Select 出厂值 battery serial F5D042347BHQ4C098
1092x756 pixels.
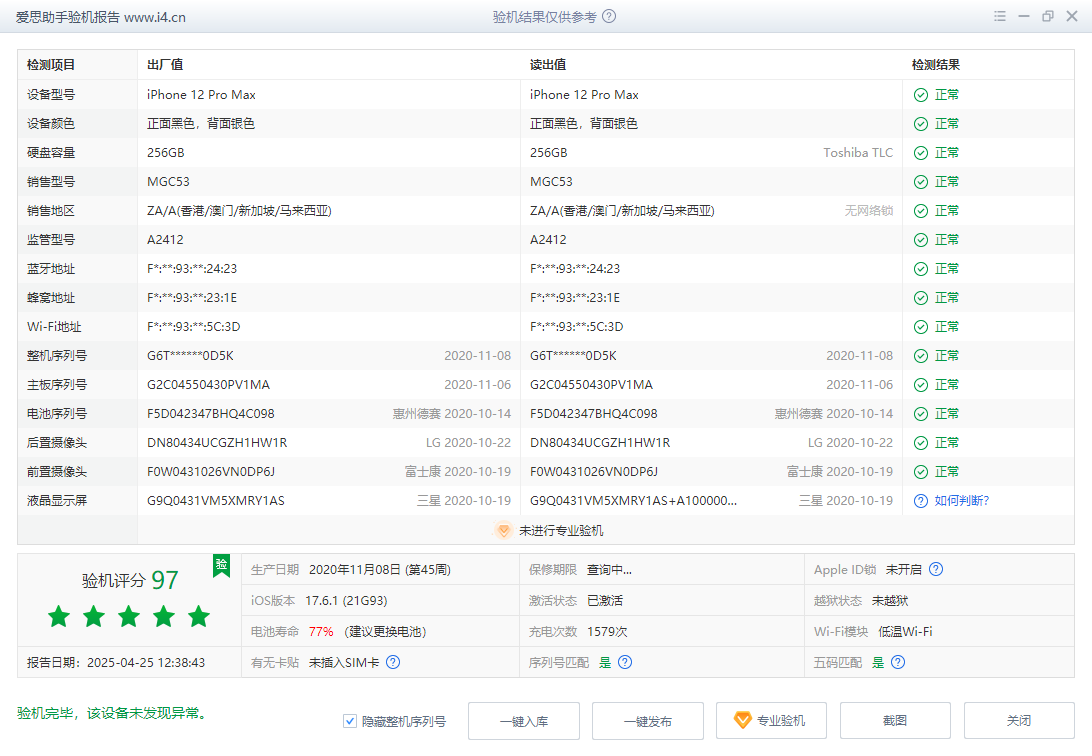(x=211, y=414)
